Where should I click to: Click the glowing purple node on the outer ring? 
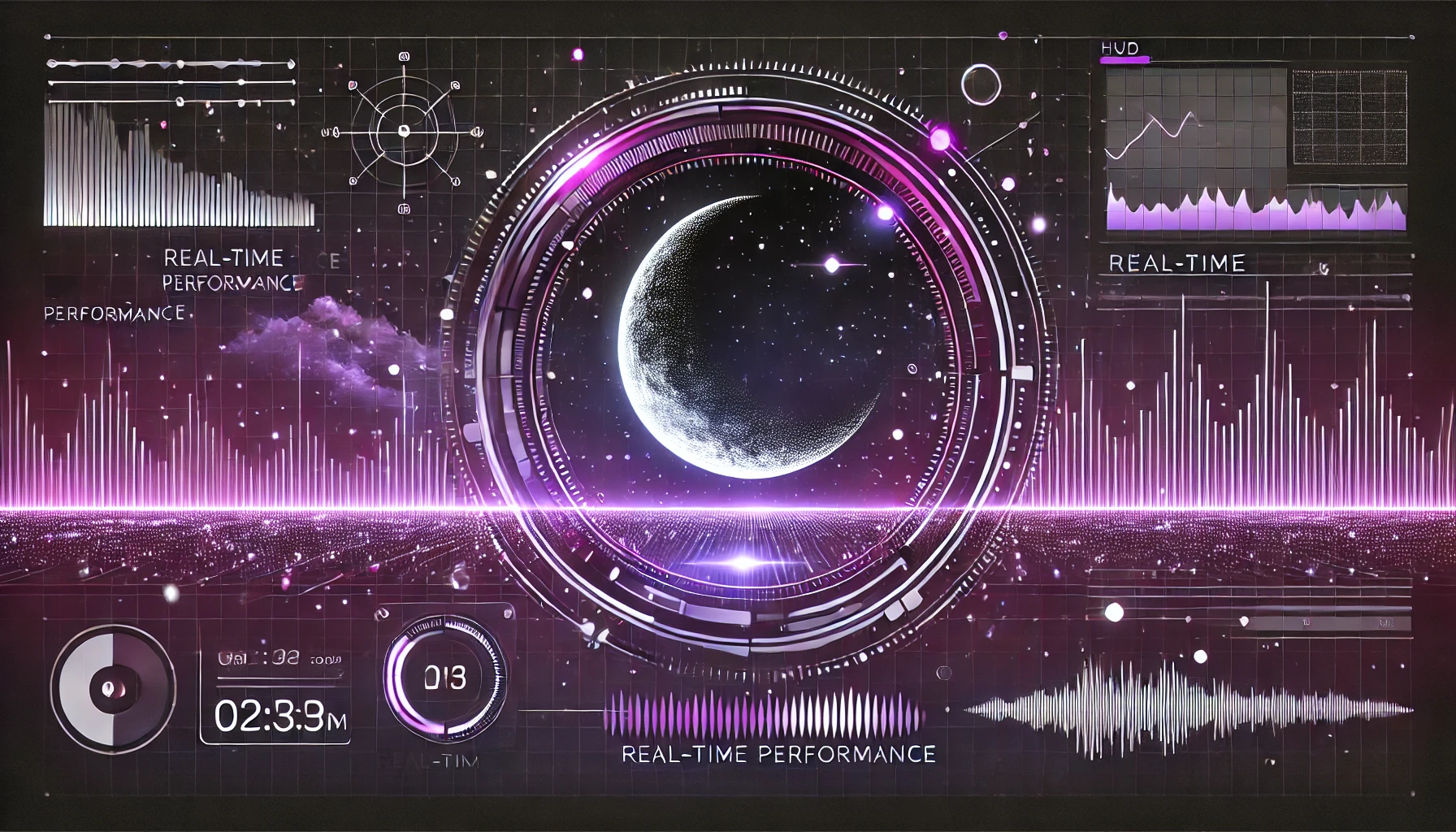point(940,139)
